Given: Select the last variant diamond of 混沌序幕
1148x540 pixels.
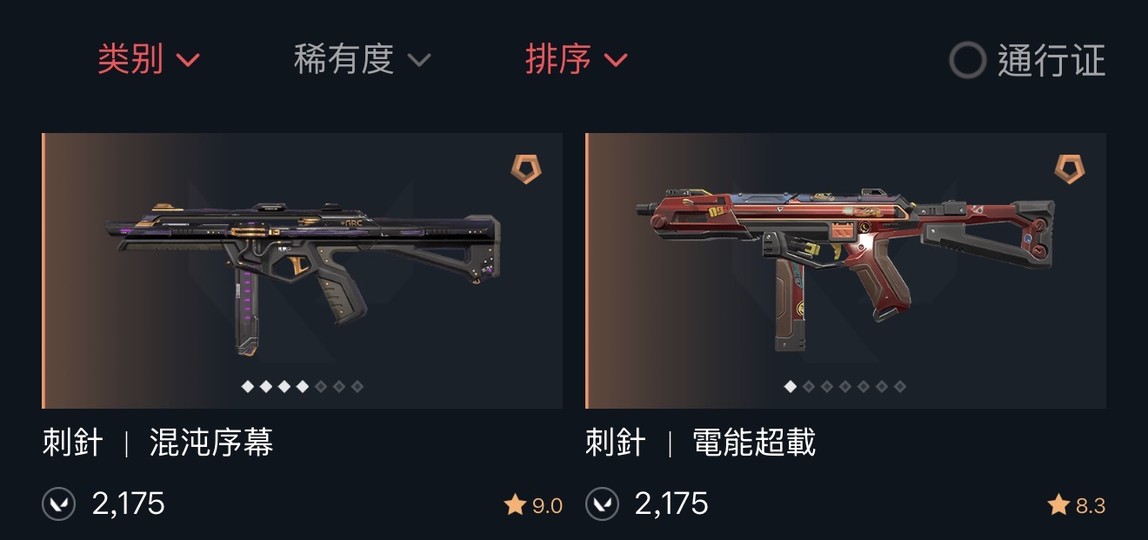Looking at the screenshot, I should 357,386.
